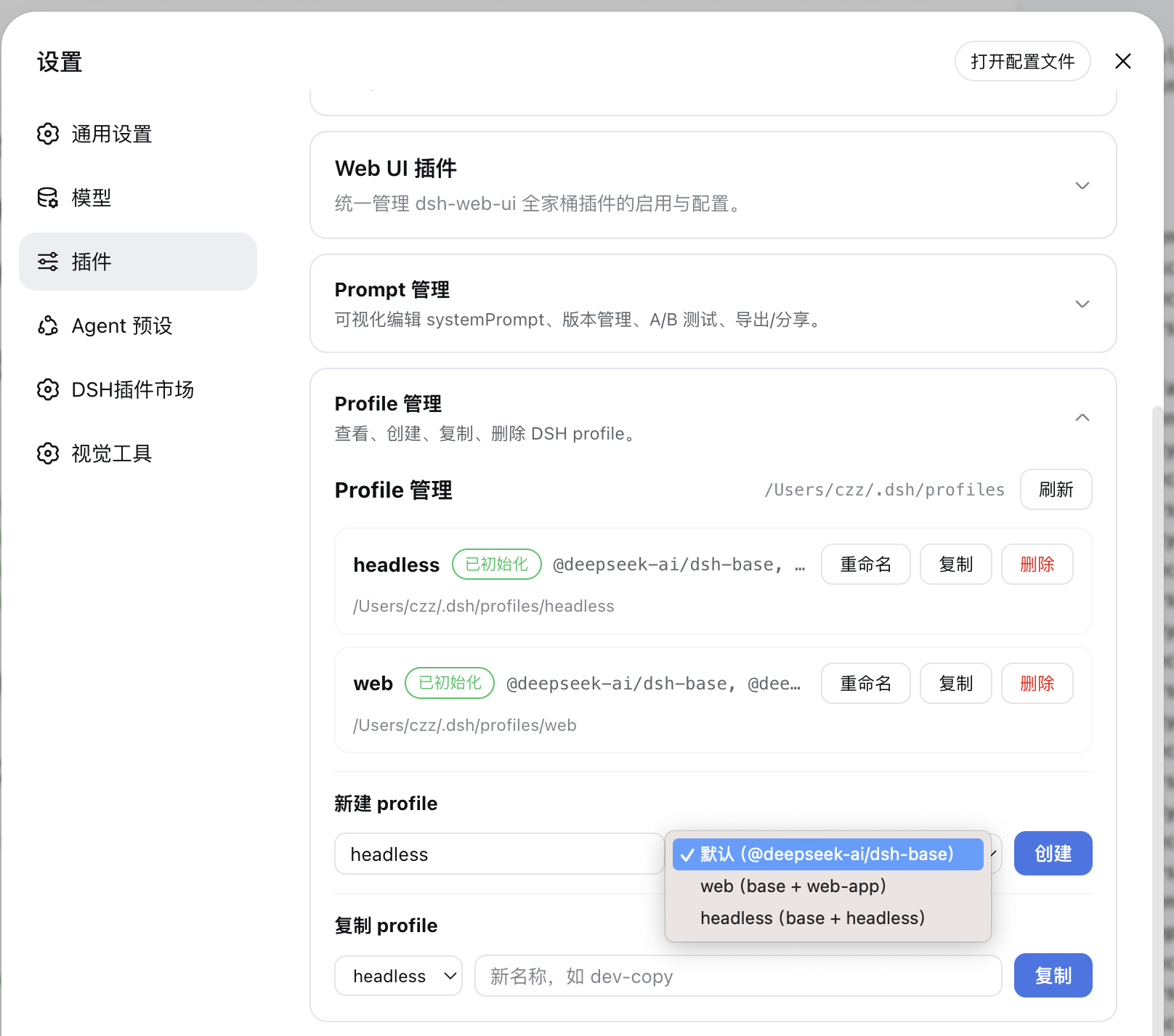The width and height of the screenshot is (1174, 1036).
Task: Open 视觉工具 settings
Action: (x=138, y=453)
